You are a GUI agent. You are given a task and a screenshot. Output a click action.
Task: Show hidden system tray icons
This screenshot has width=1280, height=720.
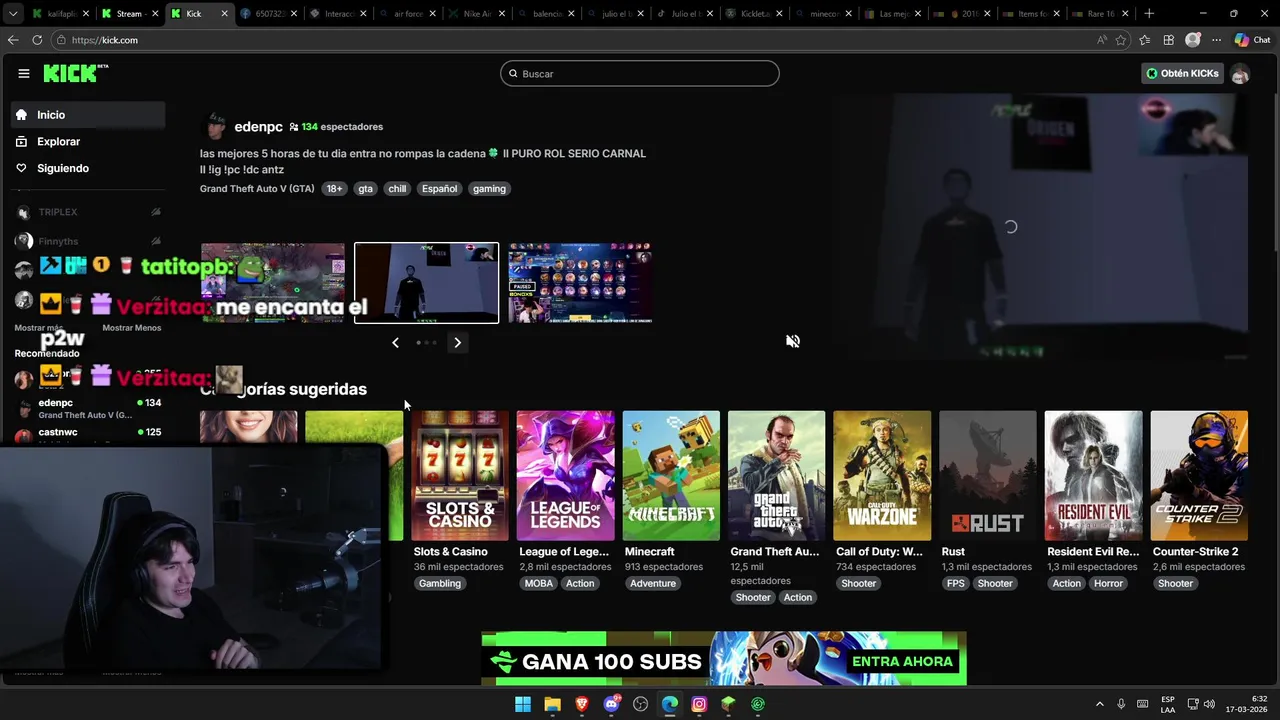point(1100,704)
